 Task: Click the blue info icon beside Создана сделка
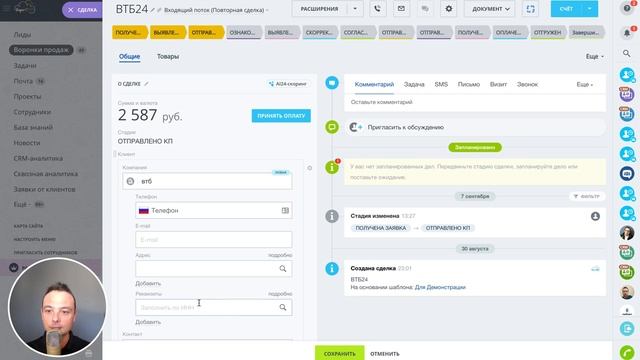332,269
